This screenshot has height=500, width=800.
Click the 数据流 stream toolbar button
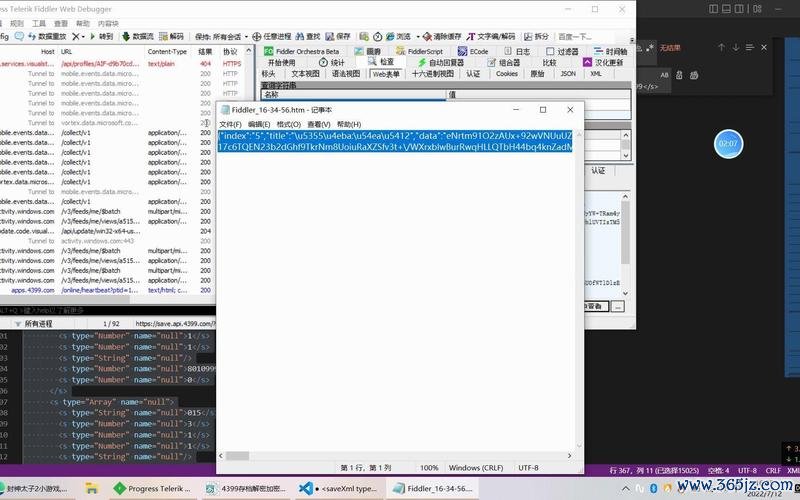point(138,36)
